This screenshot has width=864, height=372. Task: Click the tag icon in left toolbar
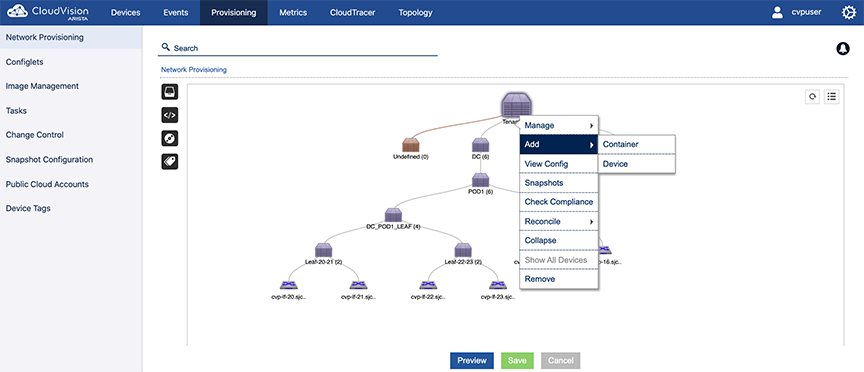tap(170, 161)
